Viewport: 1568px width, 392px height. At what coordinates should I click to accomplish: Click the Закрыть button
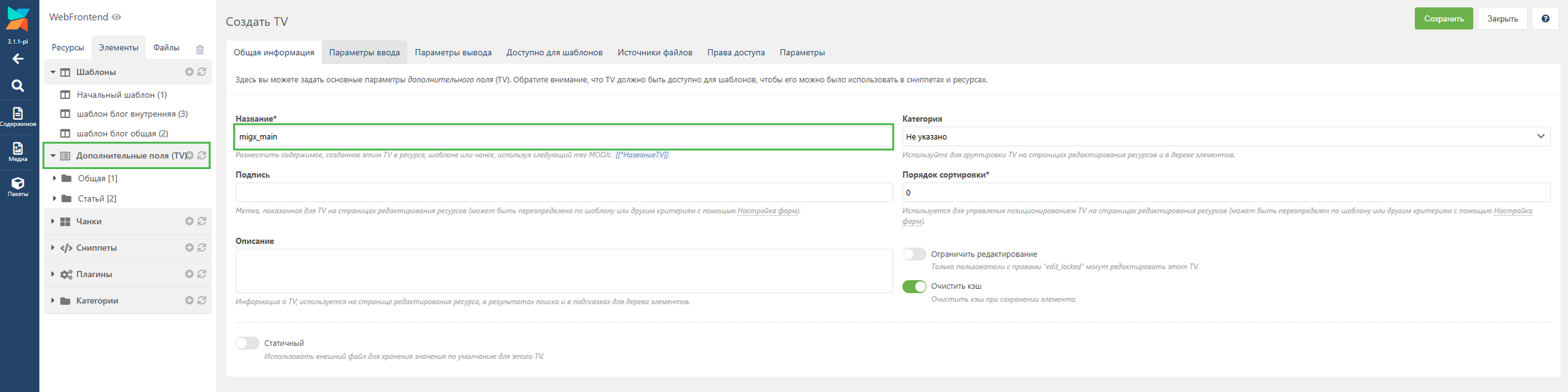click(x=1502, y=18)
